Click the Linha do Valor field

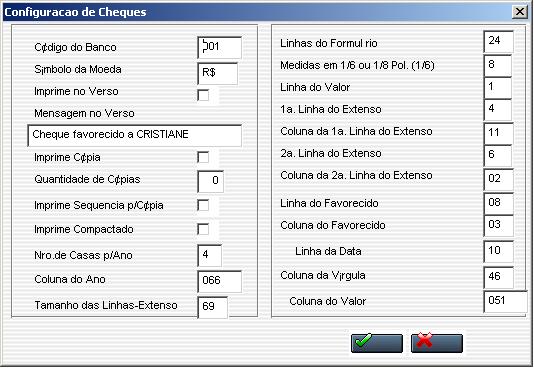point(498,88)
